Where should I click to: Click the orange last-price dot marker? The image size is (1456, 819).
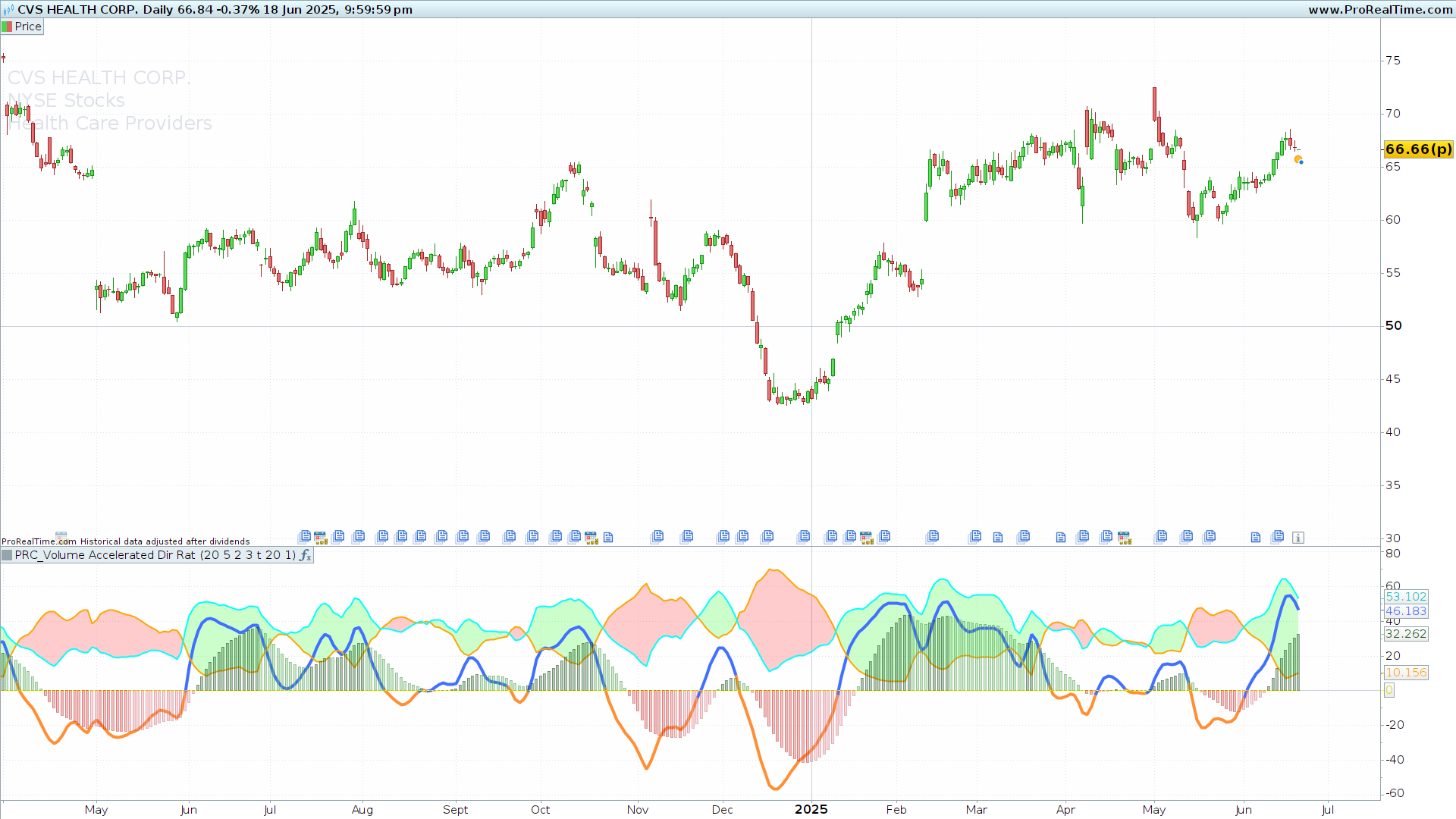pos(1298,159)
